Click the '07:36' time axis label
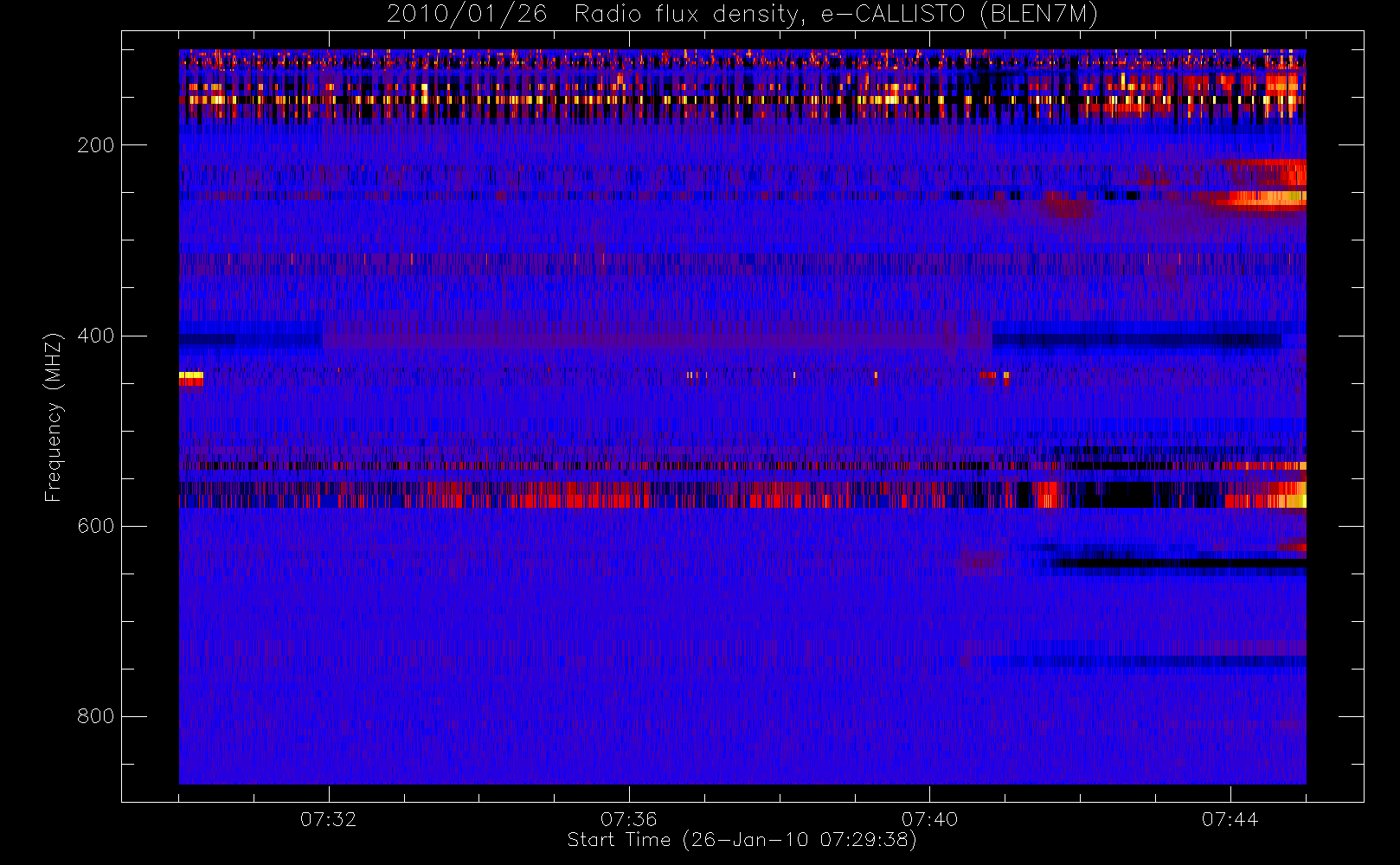This screenshot has height=865, width=1400. click(629, 819)
